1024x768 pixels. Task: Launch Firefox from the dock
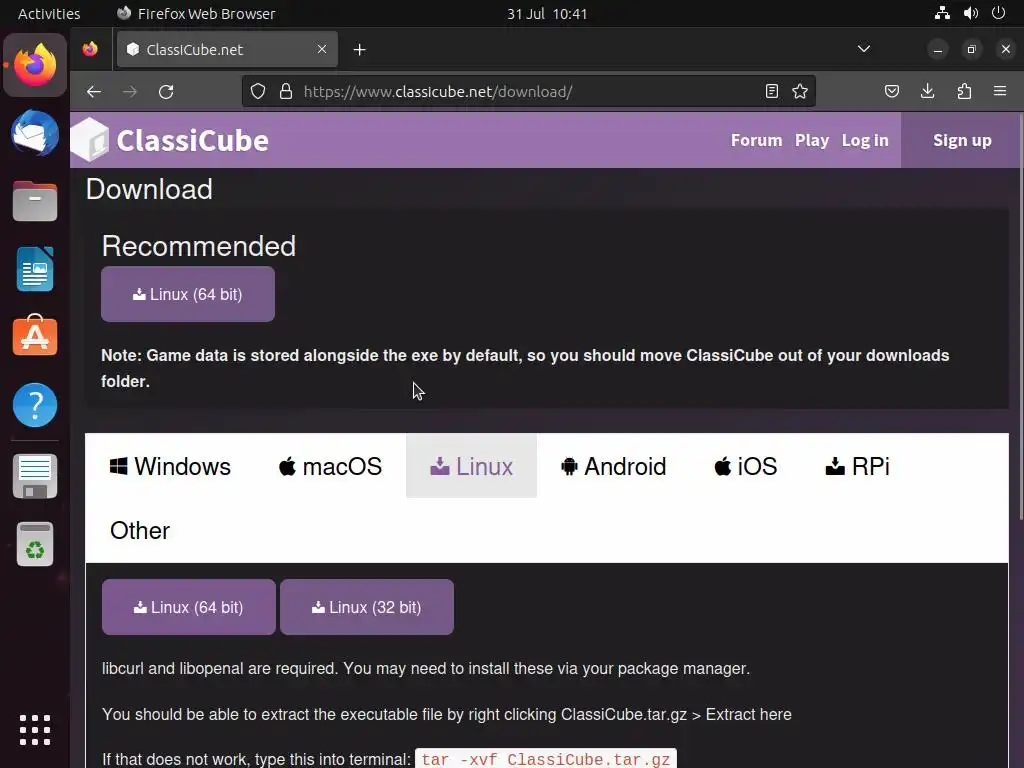35,65
